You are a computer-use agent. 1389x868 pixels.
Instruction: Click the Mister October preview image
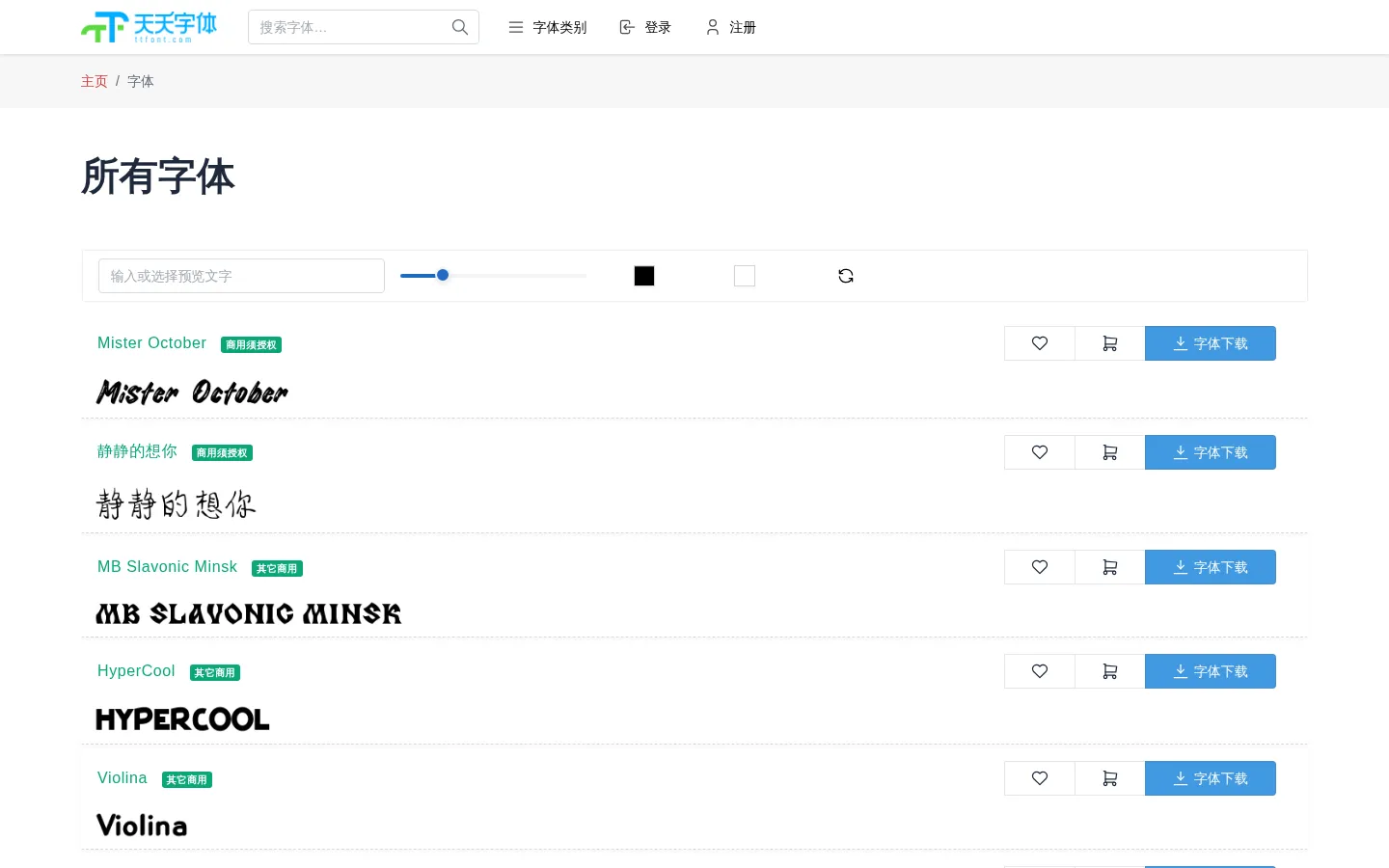192,393
